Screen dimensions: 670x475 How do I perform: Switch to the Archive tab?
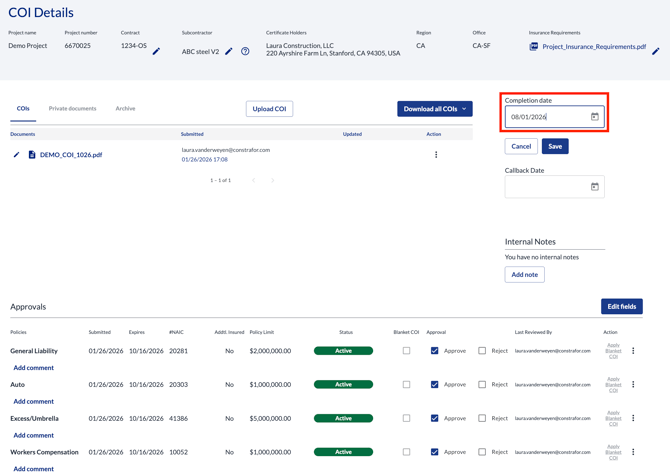[x=125, y=108]
